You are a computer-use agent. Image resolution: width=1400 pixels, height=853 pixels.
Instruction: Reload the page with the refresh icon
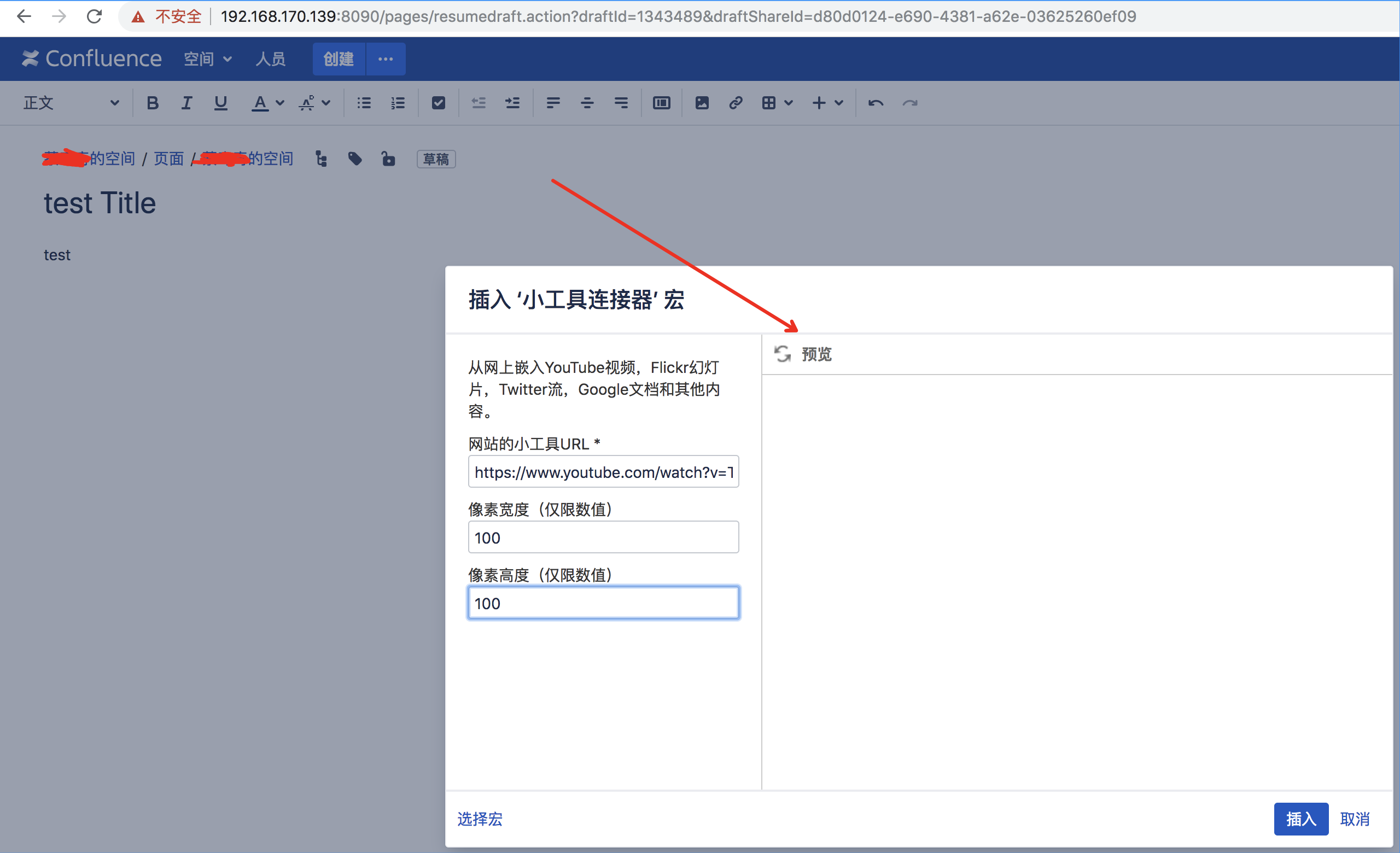tap(94, 16)
